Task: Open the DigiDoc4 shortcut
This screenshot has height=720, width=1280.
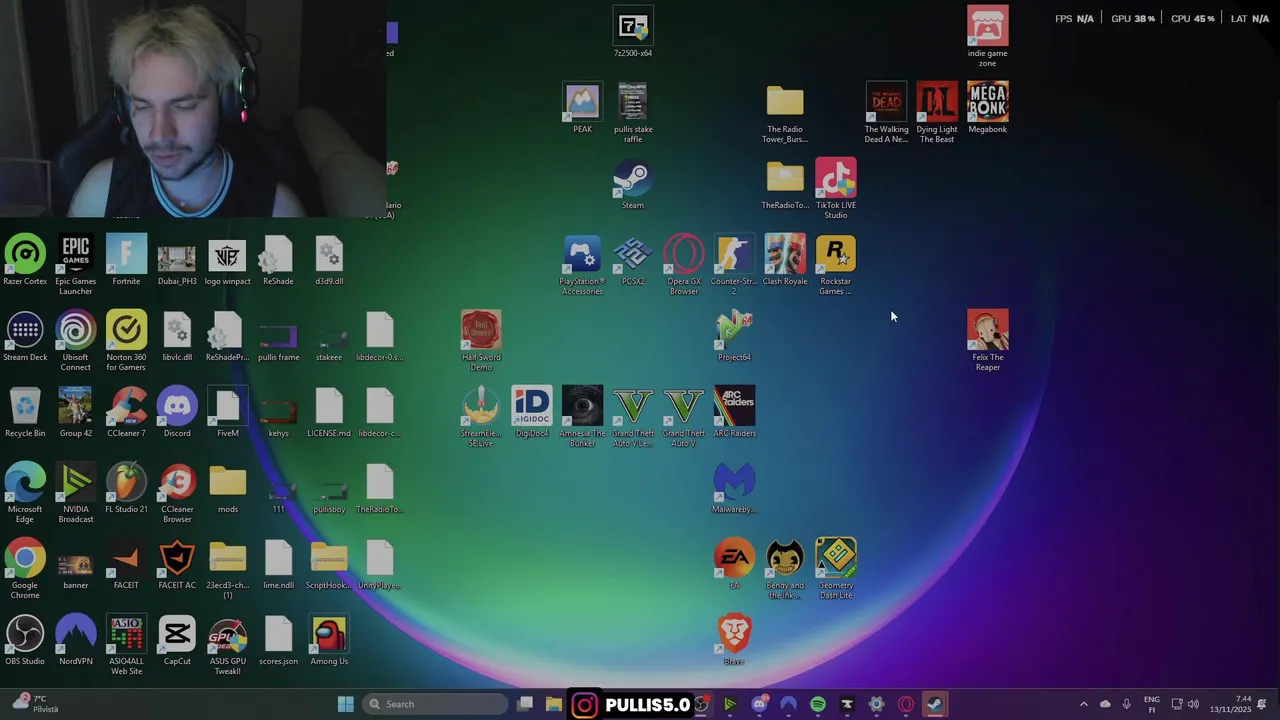Action: tap(532, 414)
